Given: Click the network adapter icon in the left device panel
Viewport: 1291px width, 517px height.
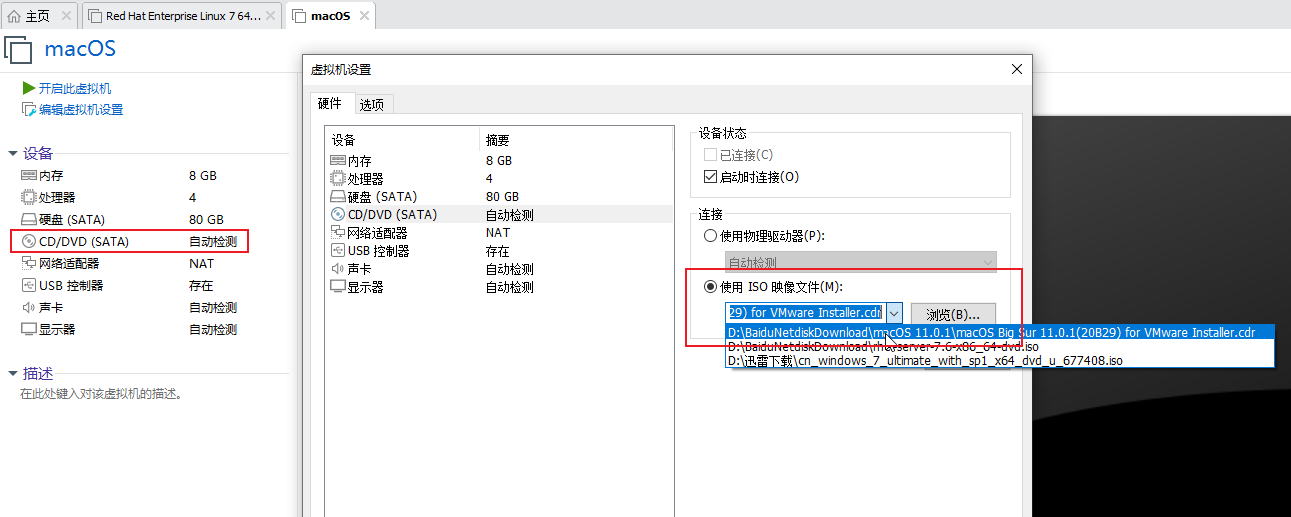Looking at the screenshot, I should point(29,264).
